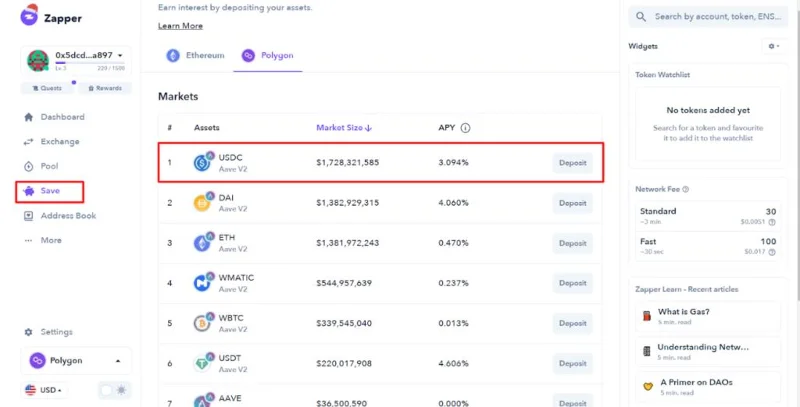Screen dimensions: 800x407
Task: Click the DAI APY value 4.060%
Action: [x=453, y=203]
